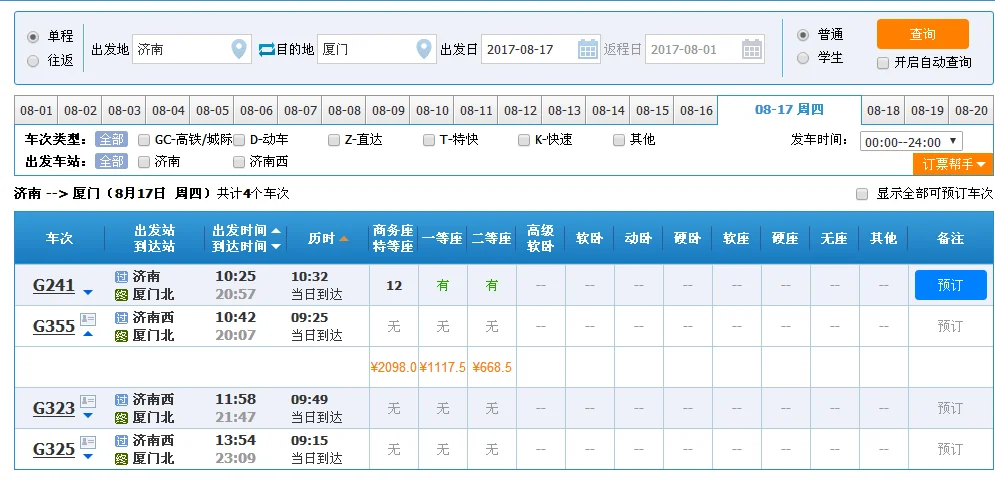The width and height of the screenshot is (995, 480).
Task: Switch to the 08-01 date tab
Action: coord(36,111)
